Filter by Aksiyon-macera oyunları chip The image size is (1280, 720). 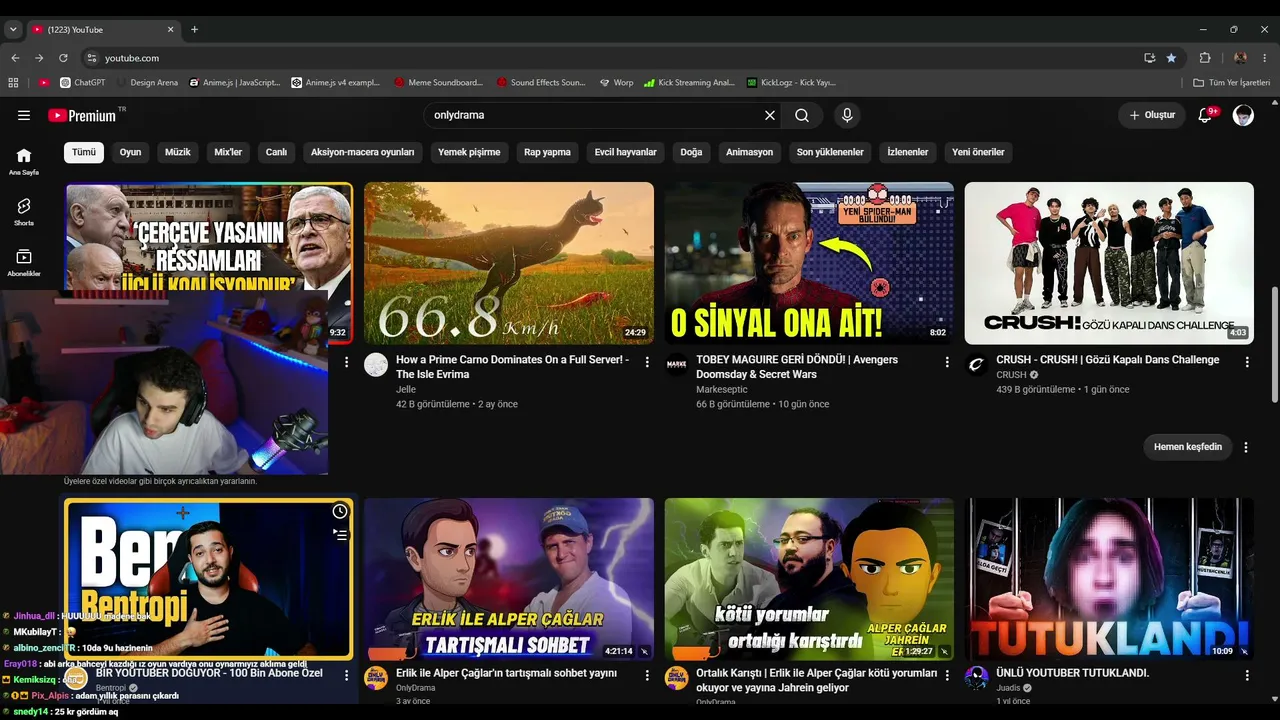click(x=363, y=152)
